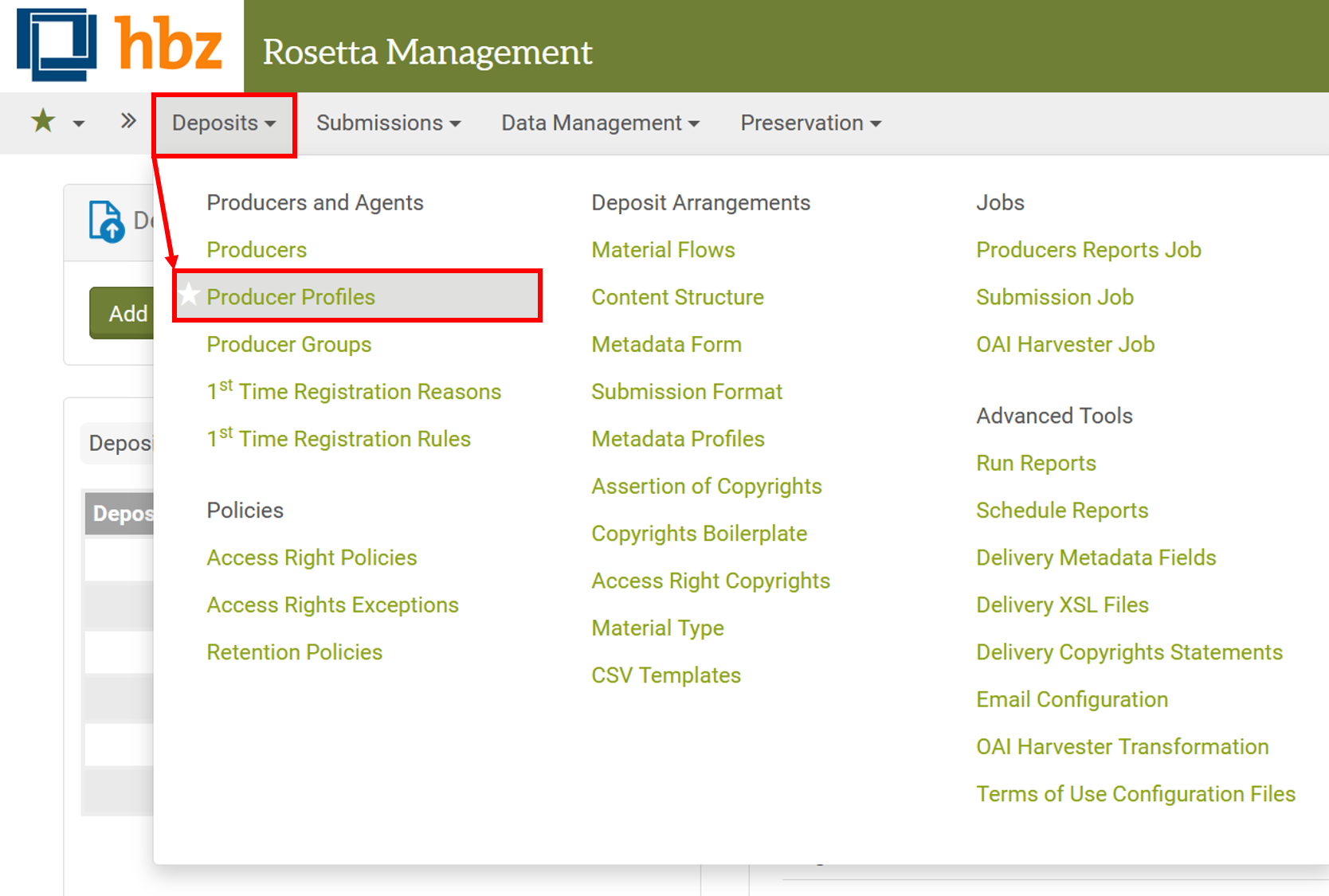This screenshot has width=1329, height=896.
Task: Open Material Flows
Action: (x=663, y=249)
